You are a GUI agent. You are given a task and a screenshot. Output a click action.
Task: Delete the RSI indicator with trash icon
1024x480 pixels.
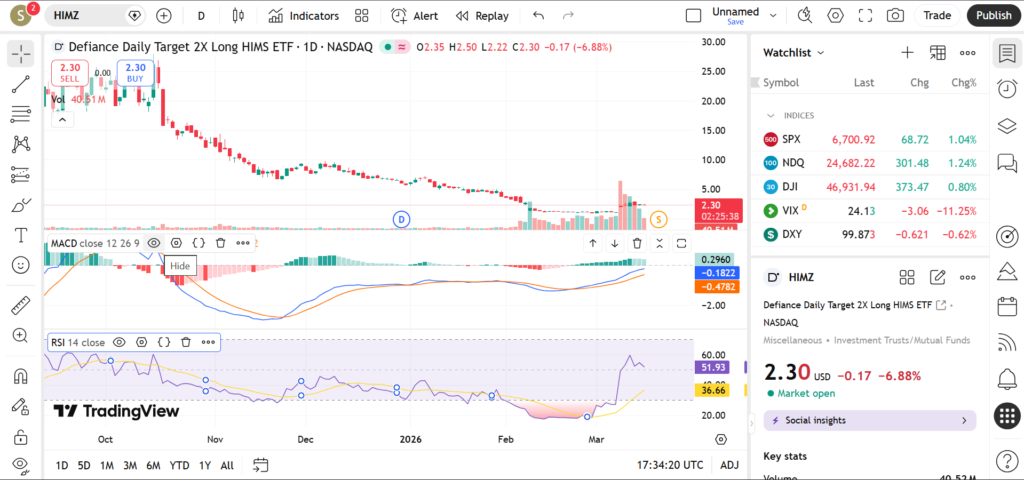pyautogui.click(x=186, y=342)
